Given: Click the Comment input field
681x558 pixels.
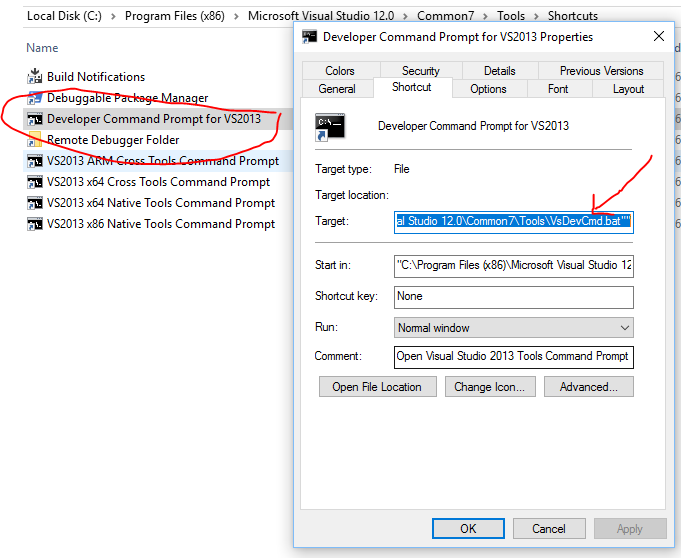Looking at the screenshot, I should point(514,357).
